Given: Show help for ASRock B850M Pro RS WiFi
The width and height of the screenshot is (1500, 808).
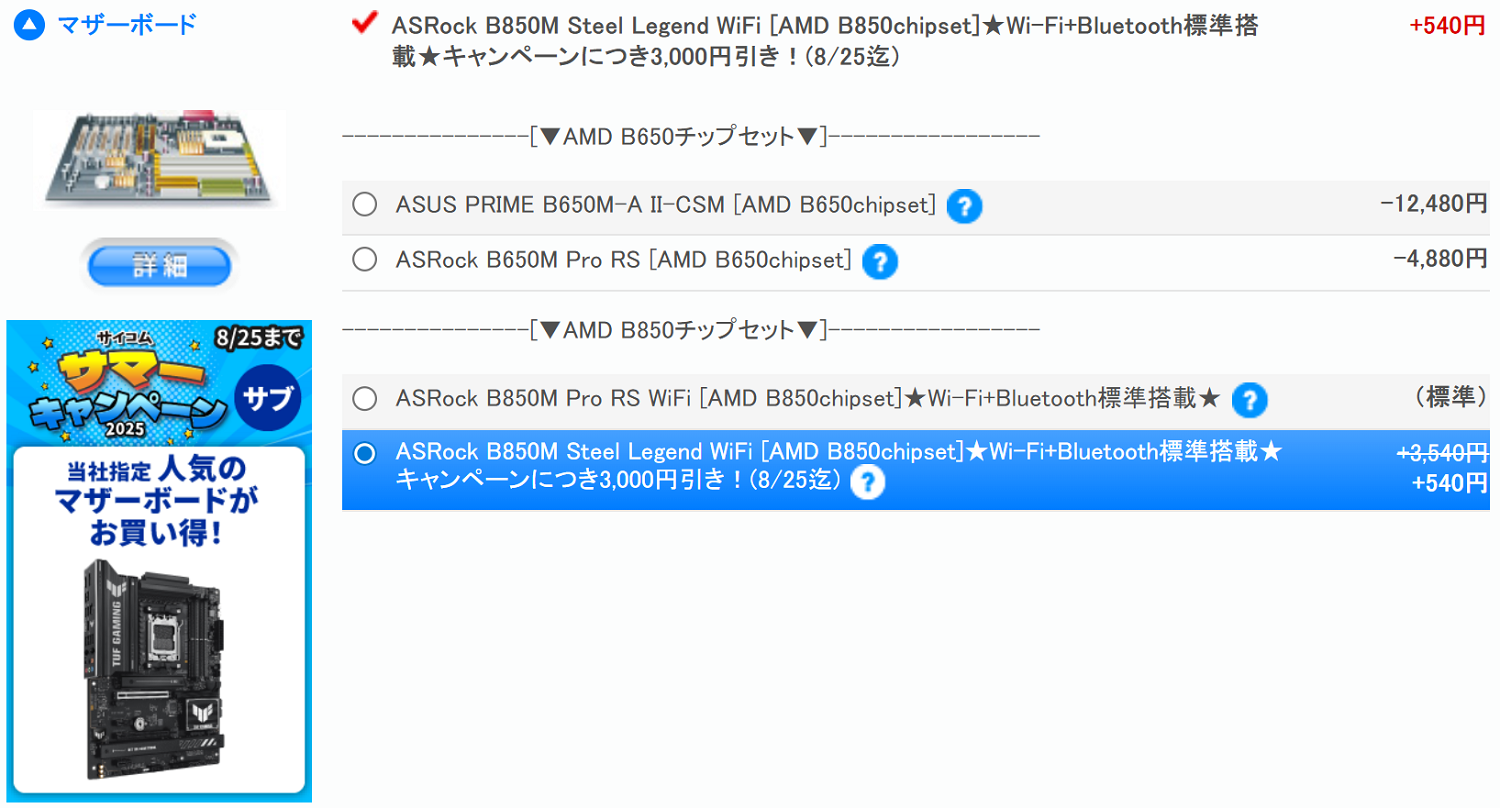Looking at the screenshot, I should (1249, 400).
